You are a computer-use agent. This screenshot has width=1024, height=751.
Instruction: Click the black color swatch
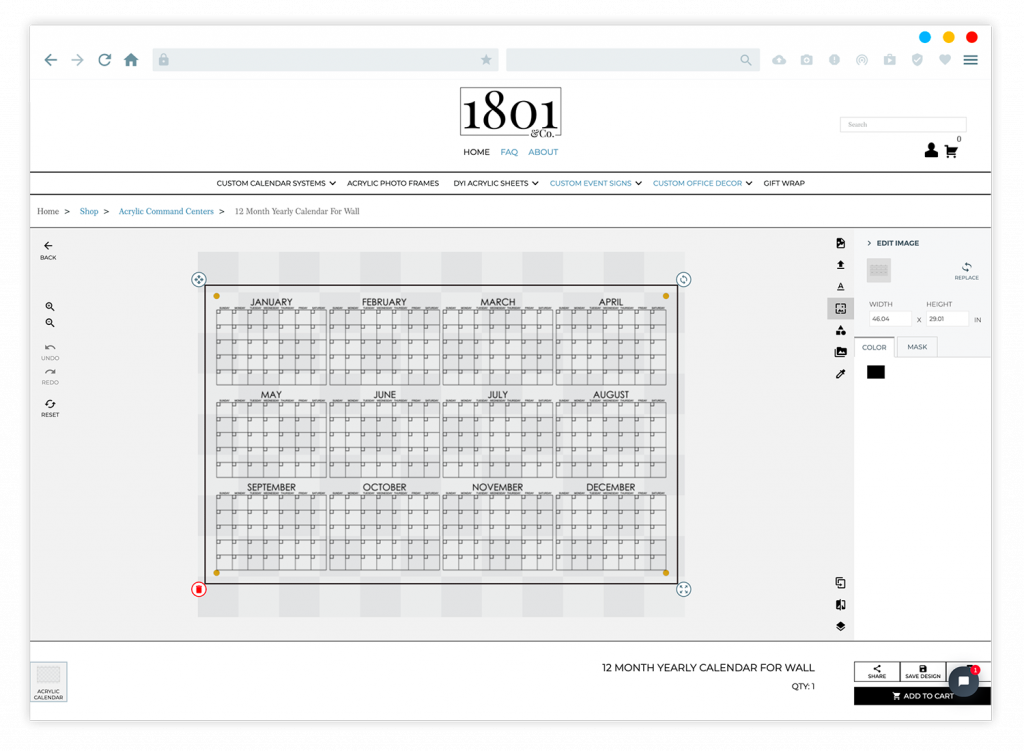pos(875,372)
